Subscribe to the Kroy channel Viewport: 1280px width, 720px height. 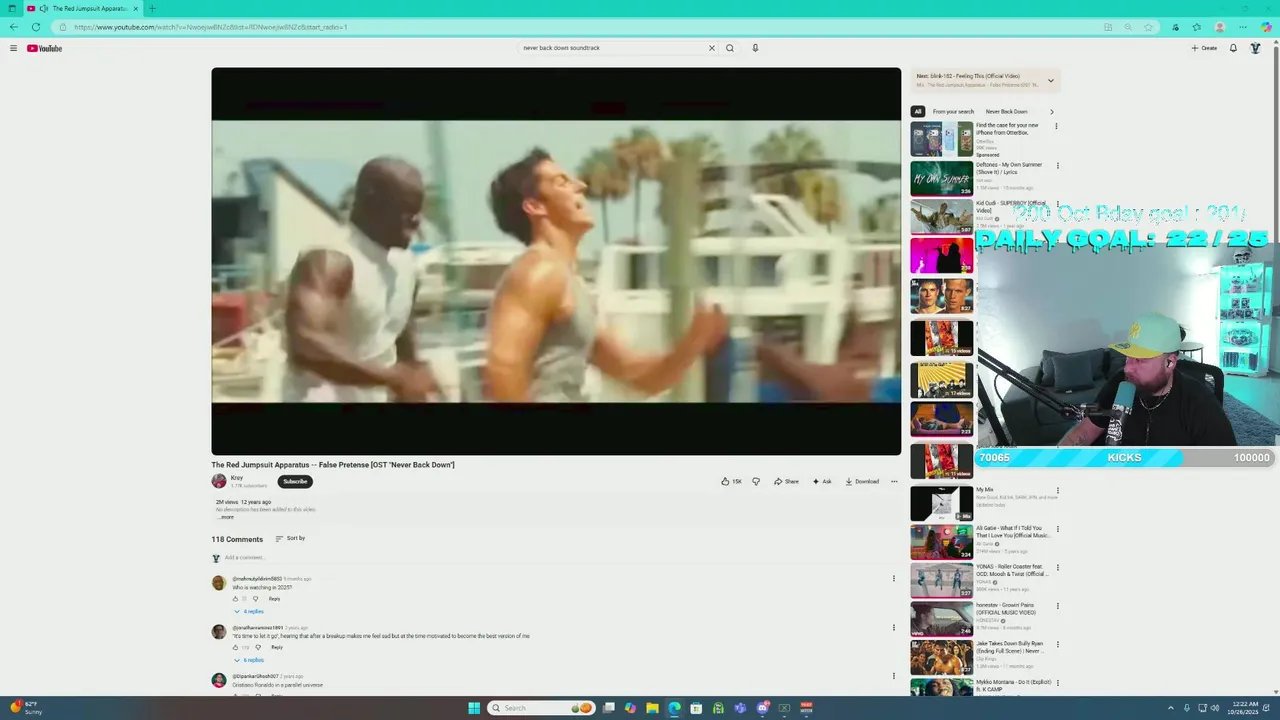click(x=295, y=481)
